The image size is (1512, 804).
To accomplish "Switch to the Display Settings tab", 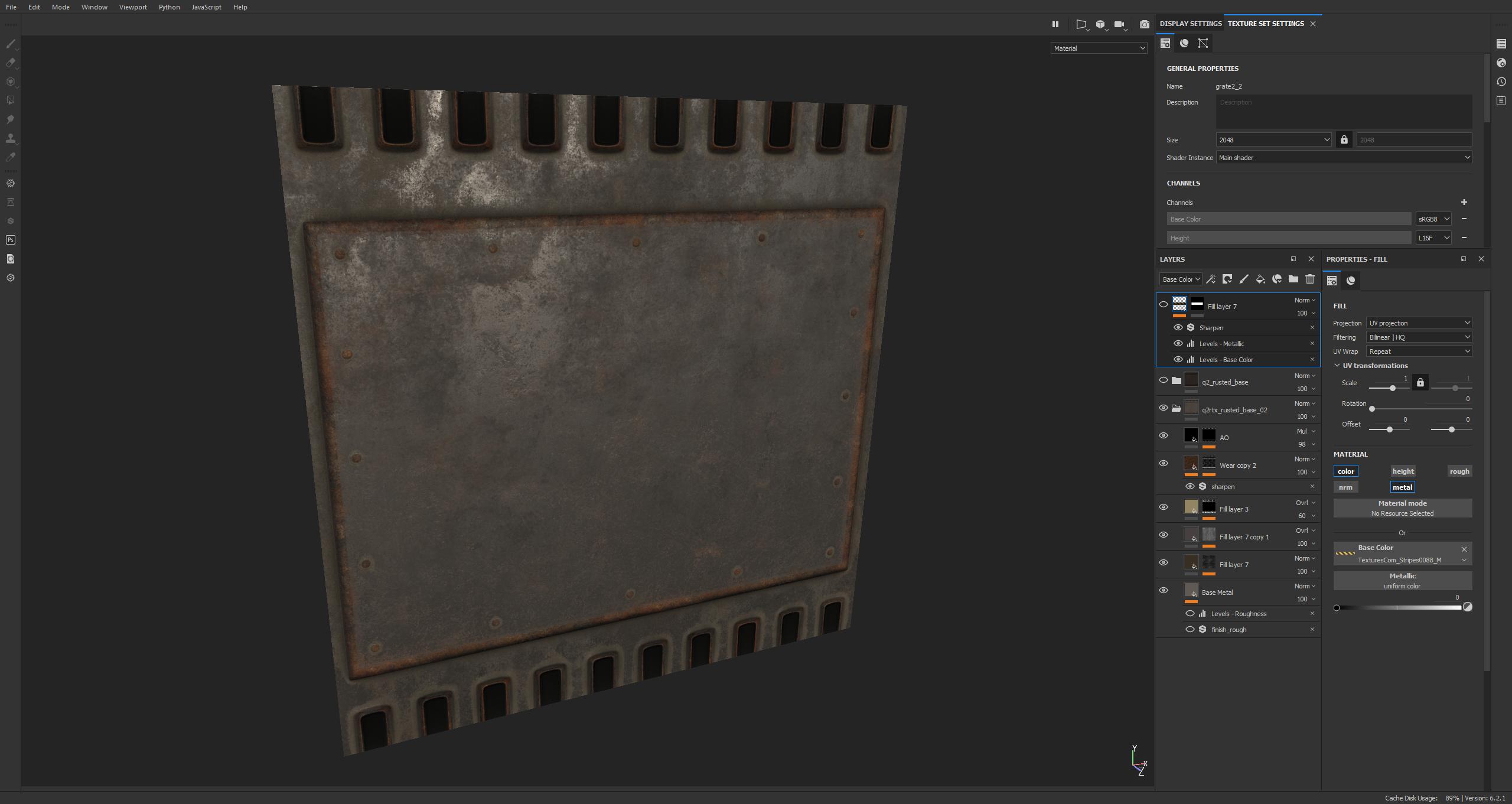I will tap(1190, 24).
